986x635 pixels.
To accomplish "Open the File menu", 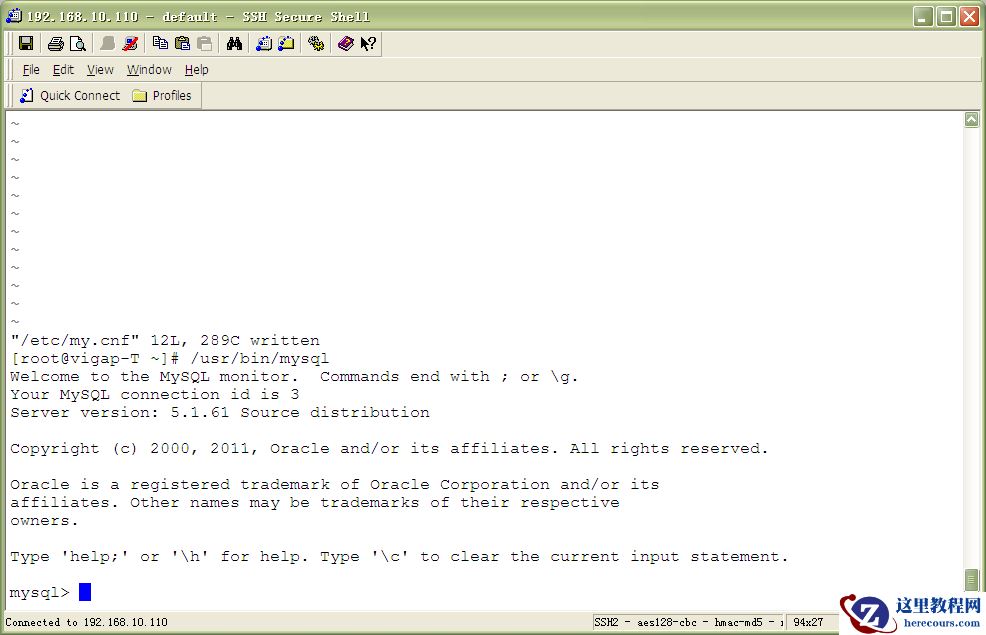I will coord(31,70).
